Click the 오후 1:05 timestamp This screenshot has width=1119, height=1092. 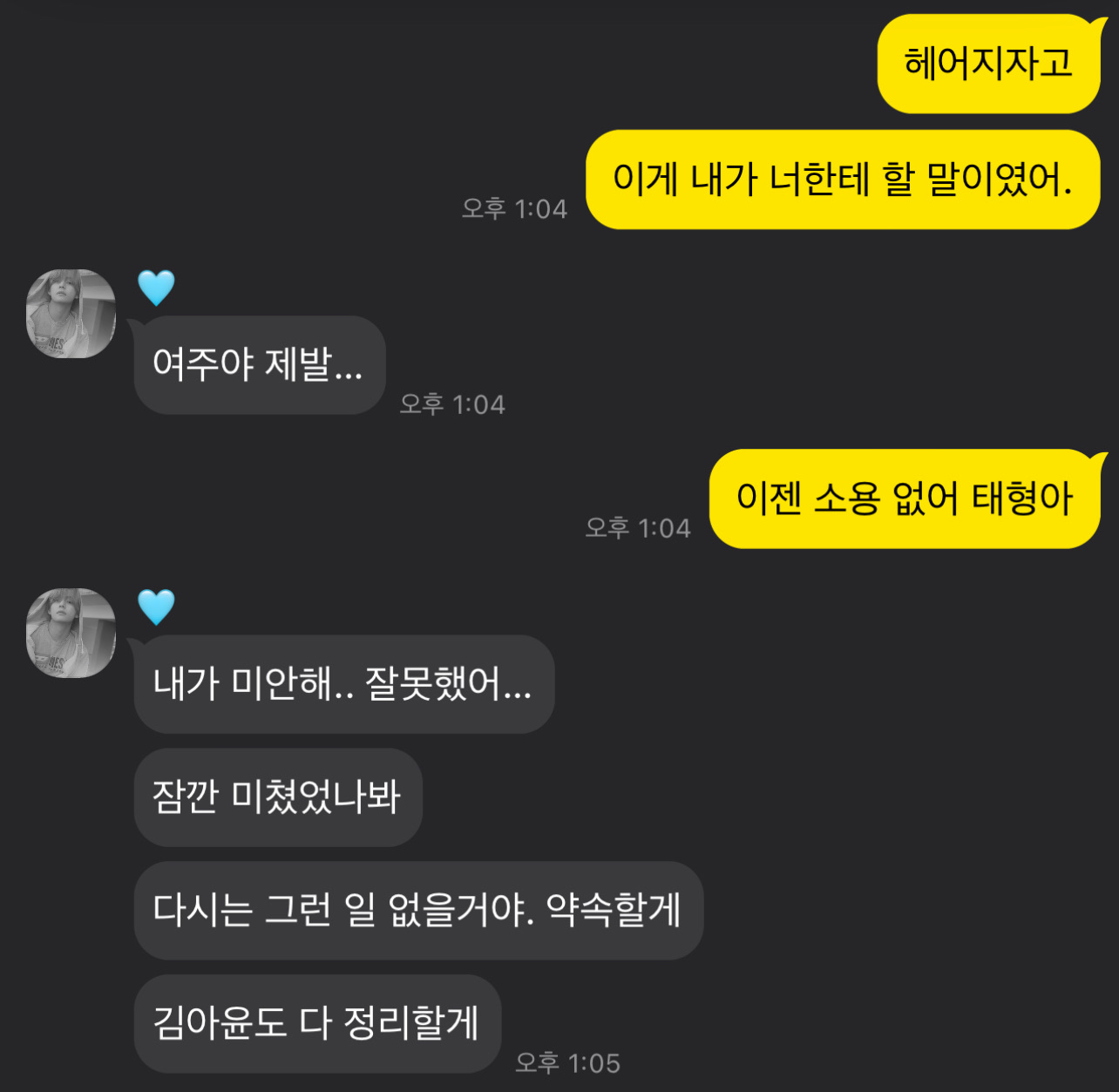(x=567, y=1062)
